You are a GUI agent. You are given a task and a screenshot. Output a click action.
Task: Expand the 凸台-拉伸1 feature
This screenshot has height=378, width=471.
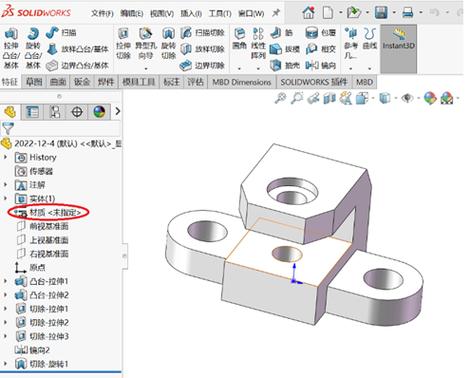[5, 281]
